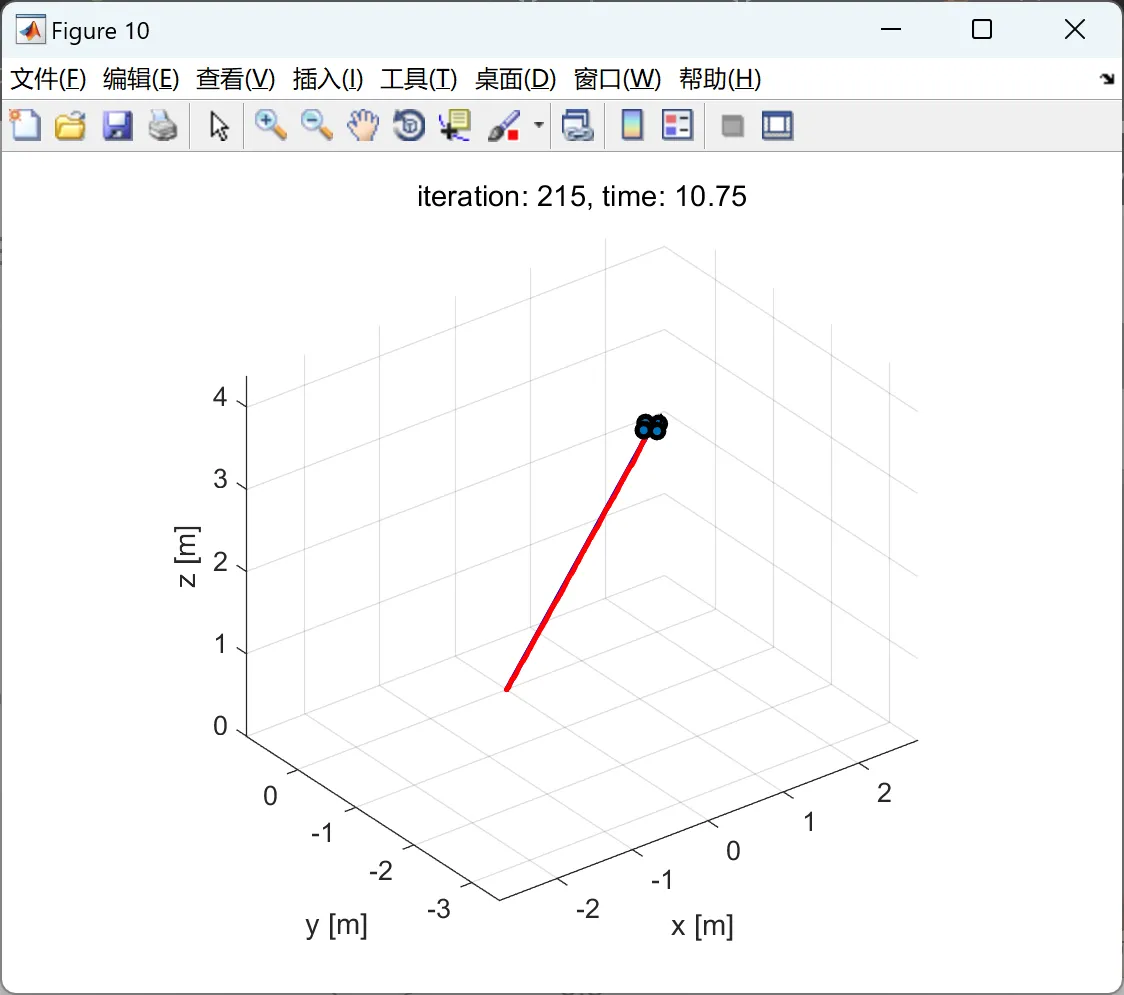Choose the Data Cursor tool

[x=455, y=125]
